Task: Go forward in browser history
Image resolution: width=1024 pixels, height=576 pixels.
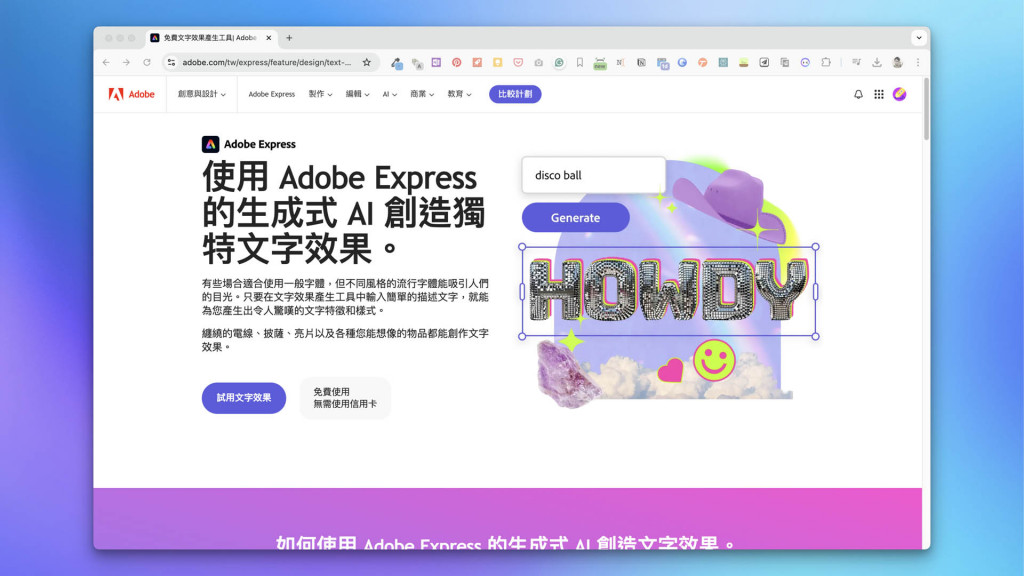Action: (126, 63)
